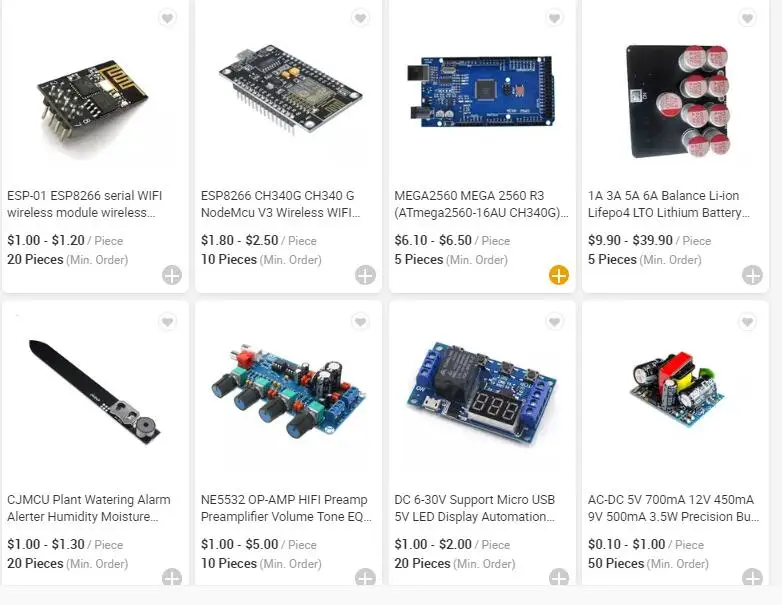View the plant moisture sensor image
Screen dimensions: 782x605
(95, 392)
